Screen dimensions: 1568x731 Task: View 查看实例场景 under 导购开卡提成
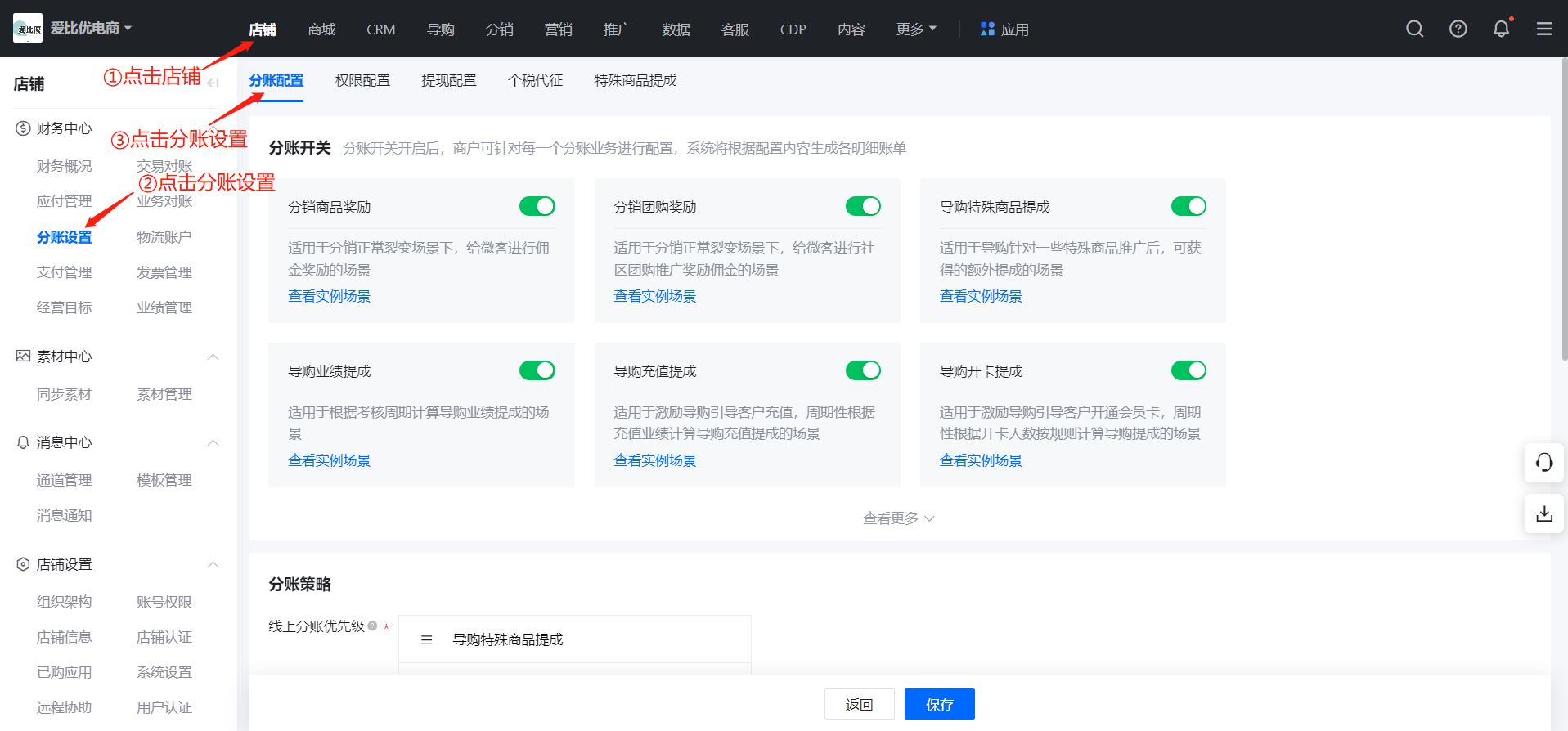(x=981, y=460)
